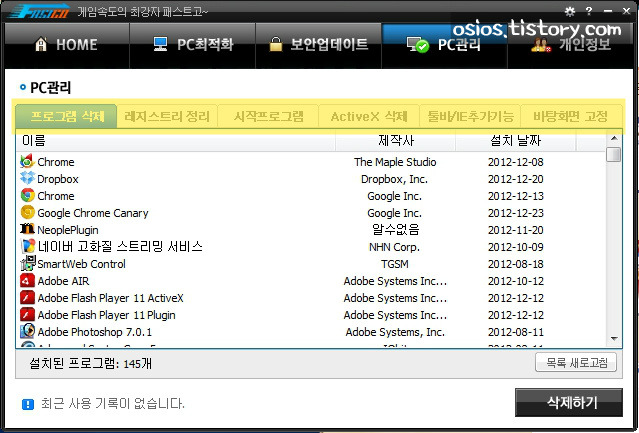Click the Google Inc. Chrome icon

click(27, 196)
